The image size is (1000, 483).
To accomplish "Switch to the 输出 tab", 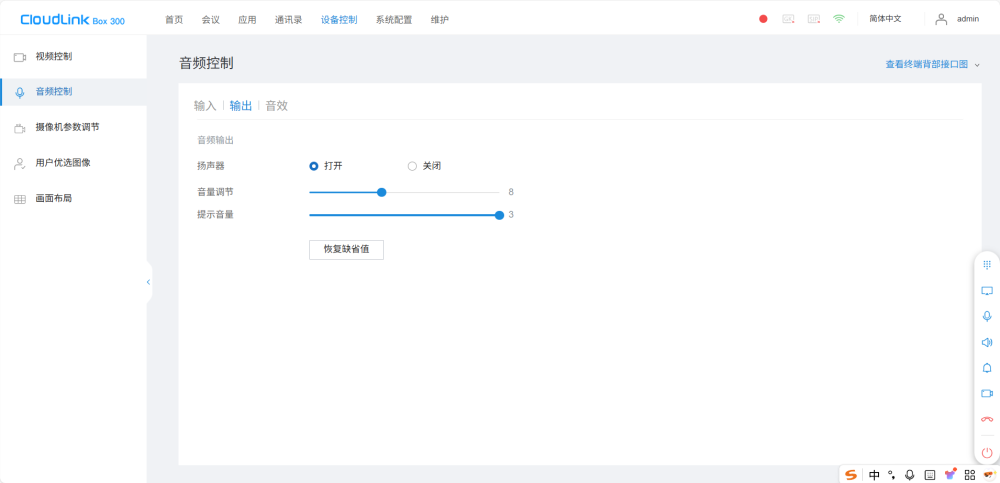I will click(x=241, y=106).
